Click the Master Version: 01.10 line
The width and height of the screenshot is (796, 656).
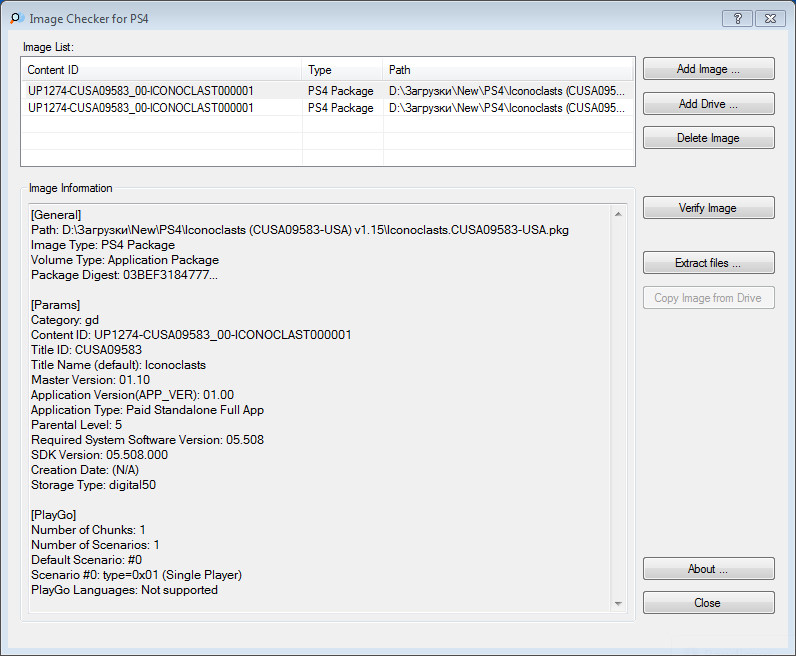[x=90, y=380]
